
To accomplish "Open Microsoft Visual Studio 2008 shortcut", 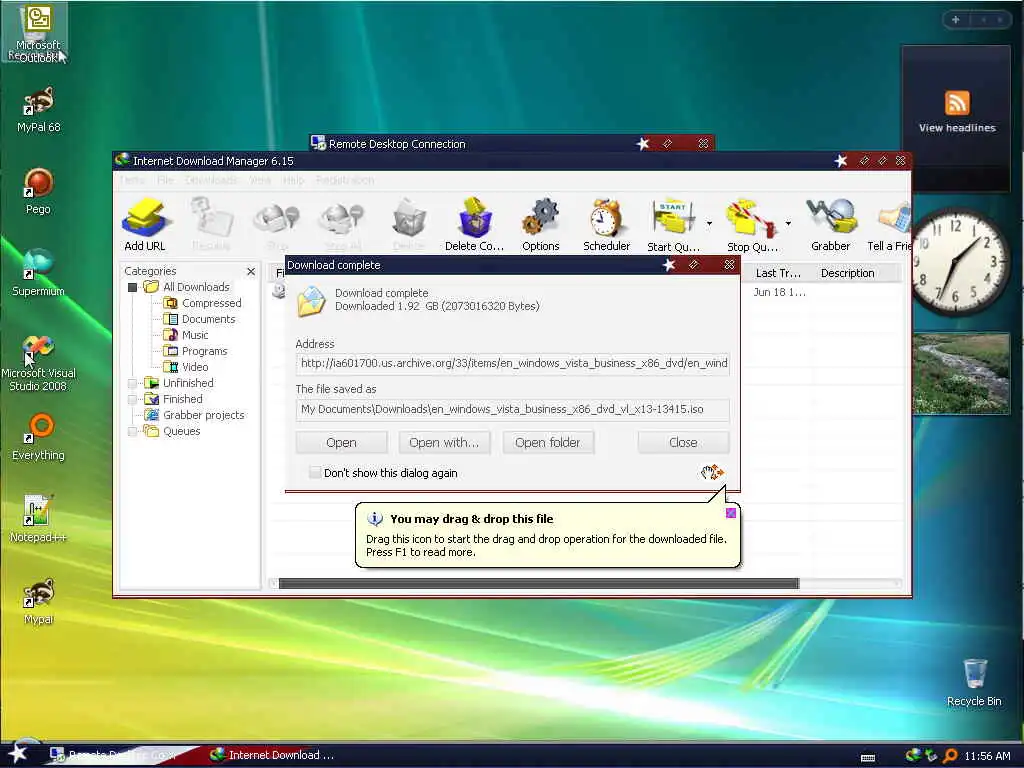I will point(38,362).
